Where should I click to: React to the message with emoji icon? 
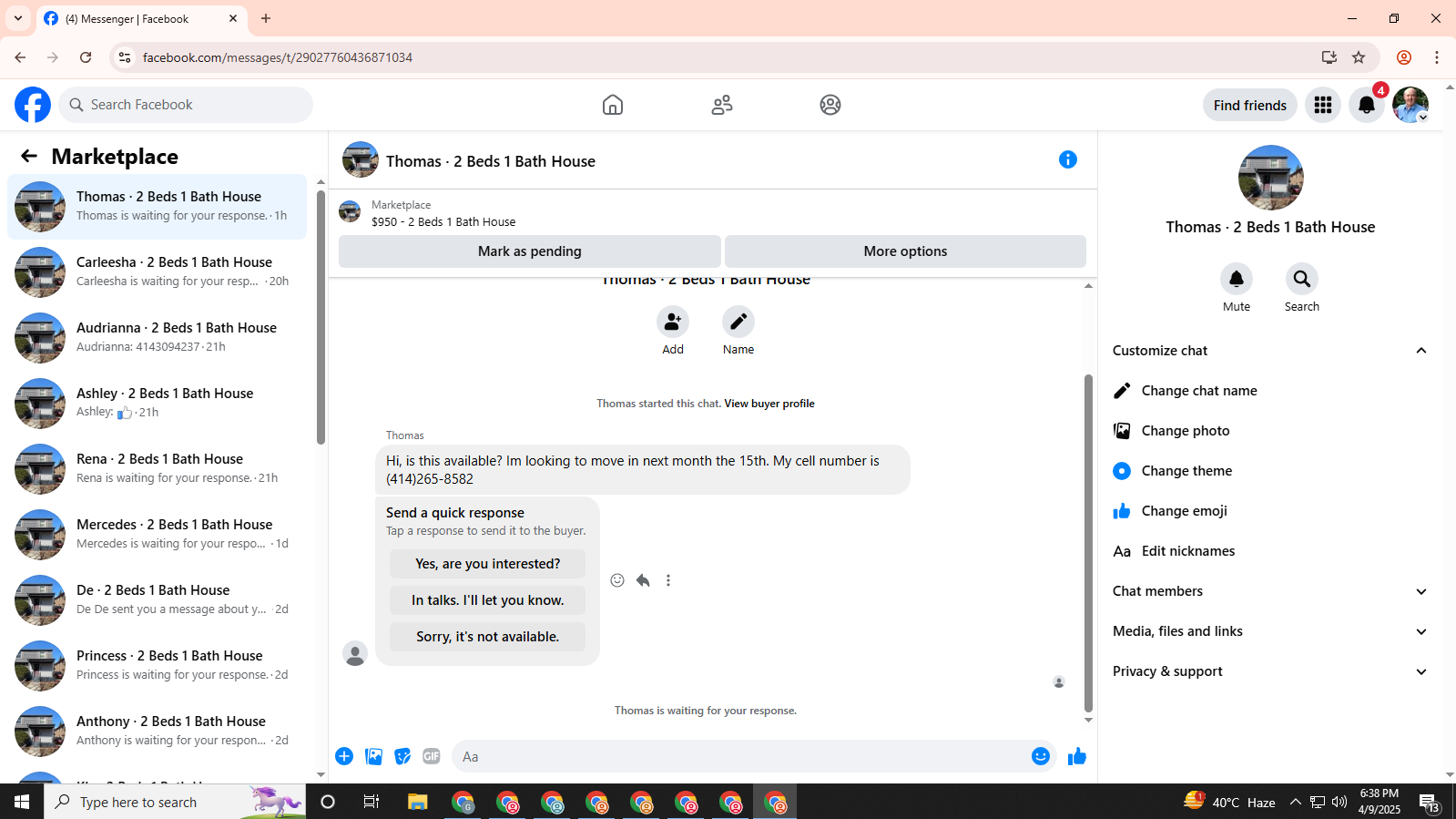click(x=617, y=580)
